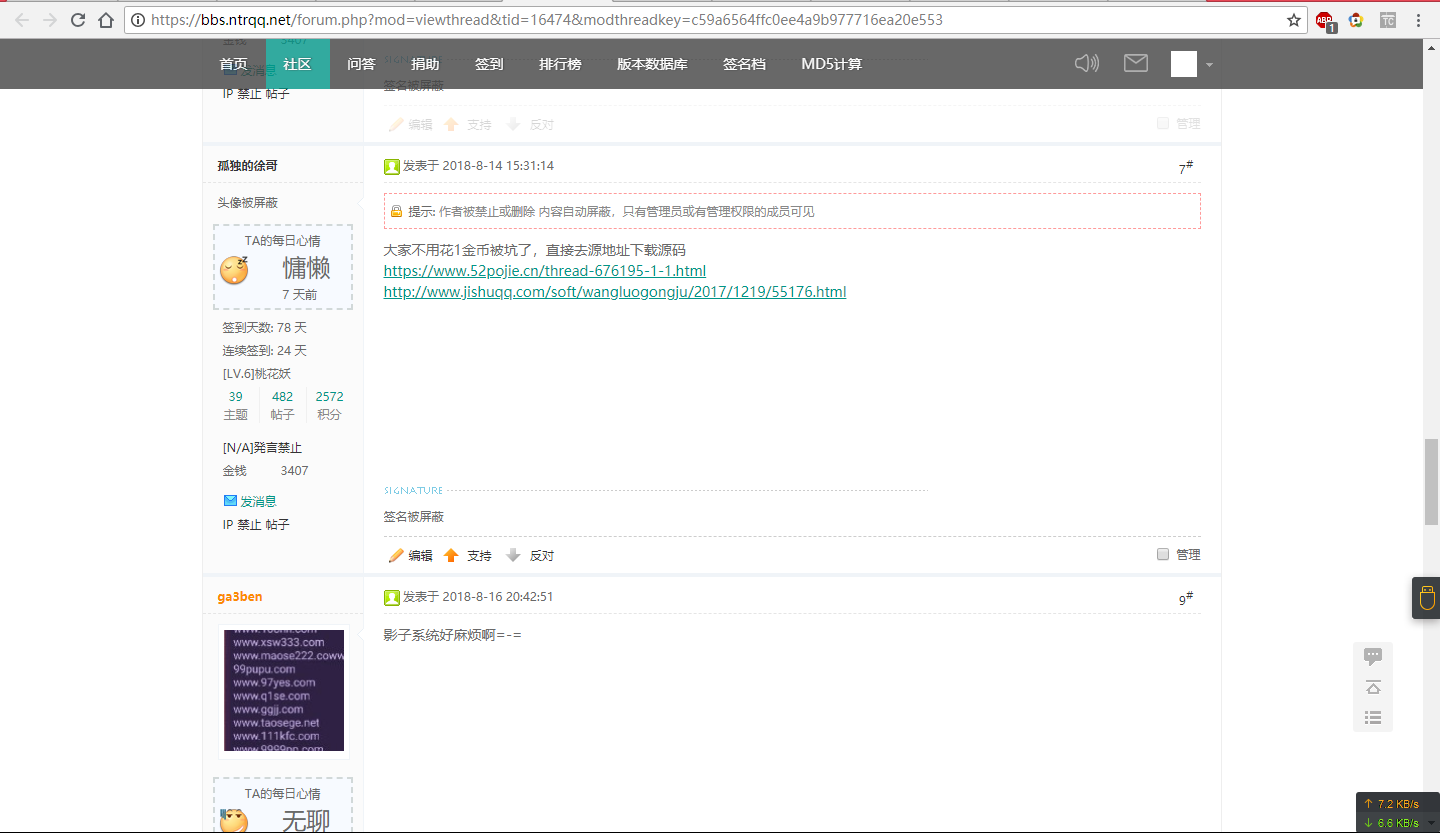The height and width of the screenshot is (833, 1440).
Task: Click 发表于 2018-8-14 15:31:14 text
Action: click(x=478, y=166)
